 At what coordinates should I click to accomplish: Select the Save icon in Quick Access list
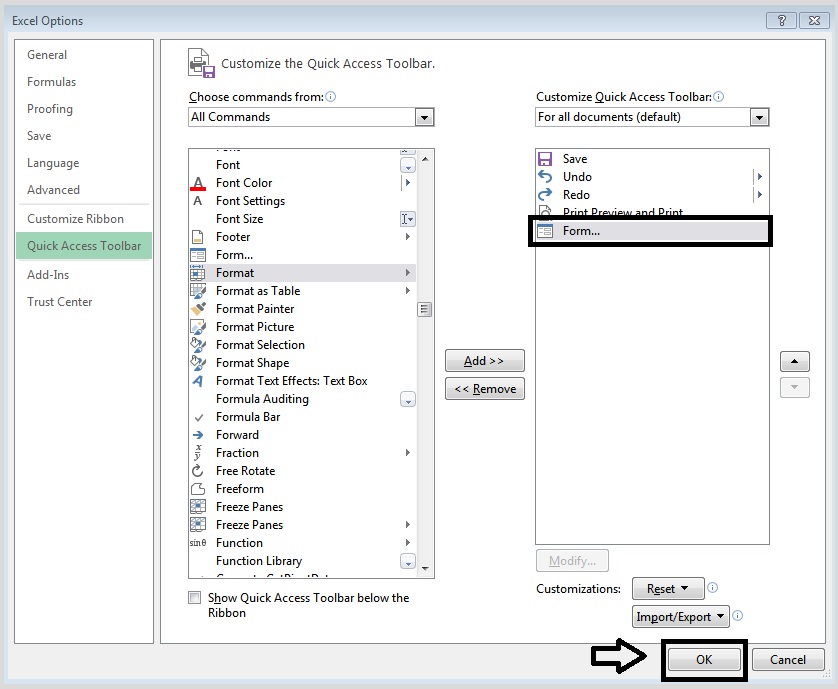[545, 158]
